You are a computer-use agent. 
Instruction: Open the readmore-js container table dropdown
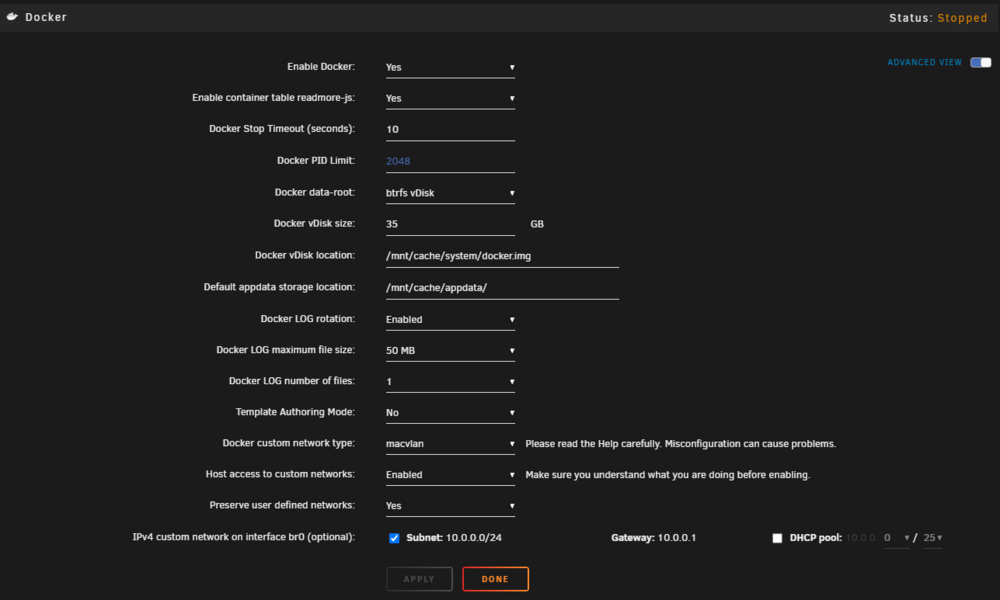coord(450,98)
